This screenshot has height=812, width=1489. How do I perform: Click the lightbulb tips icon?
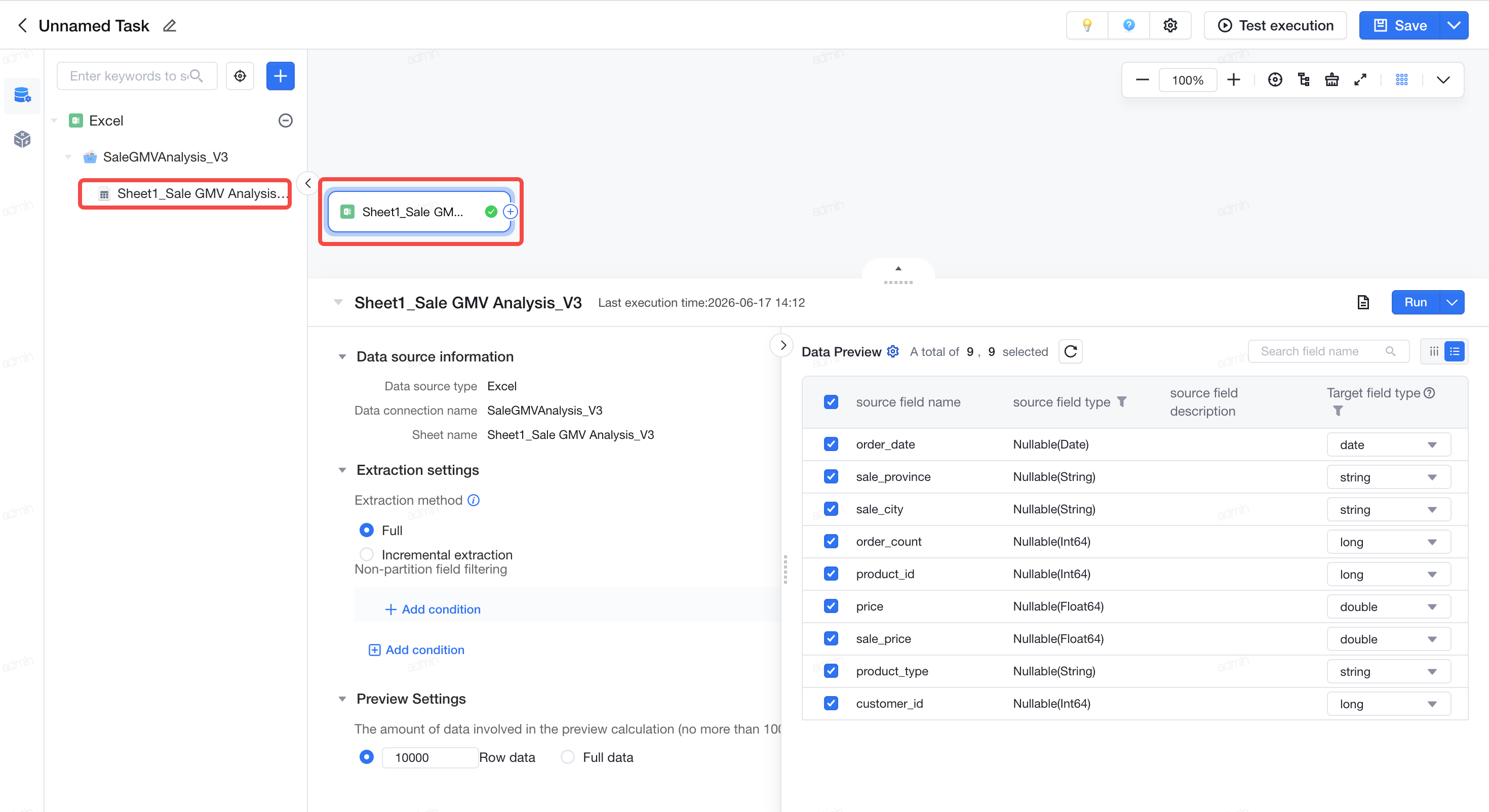[x=1087, y=25]
